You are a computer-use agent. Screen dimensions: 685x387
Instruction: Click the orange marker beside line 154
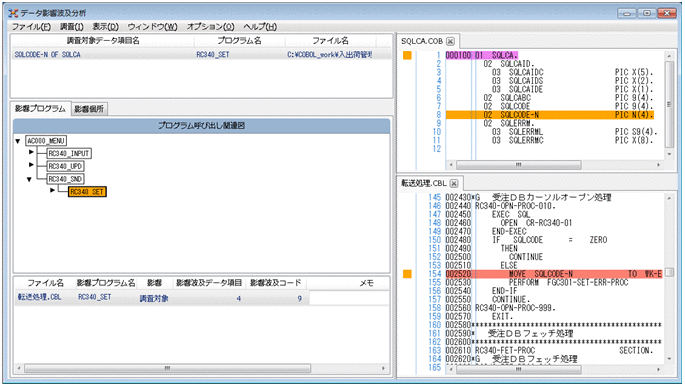tap(407, 274)
